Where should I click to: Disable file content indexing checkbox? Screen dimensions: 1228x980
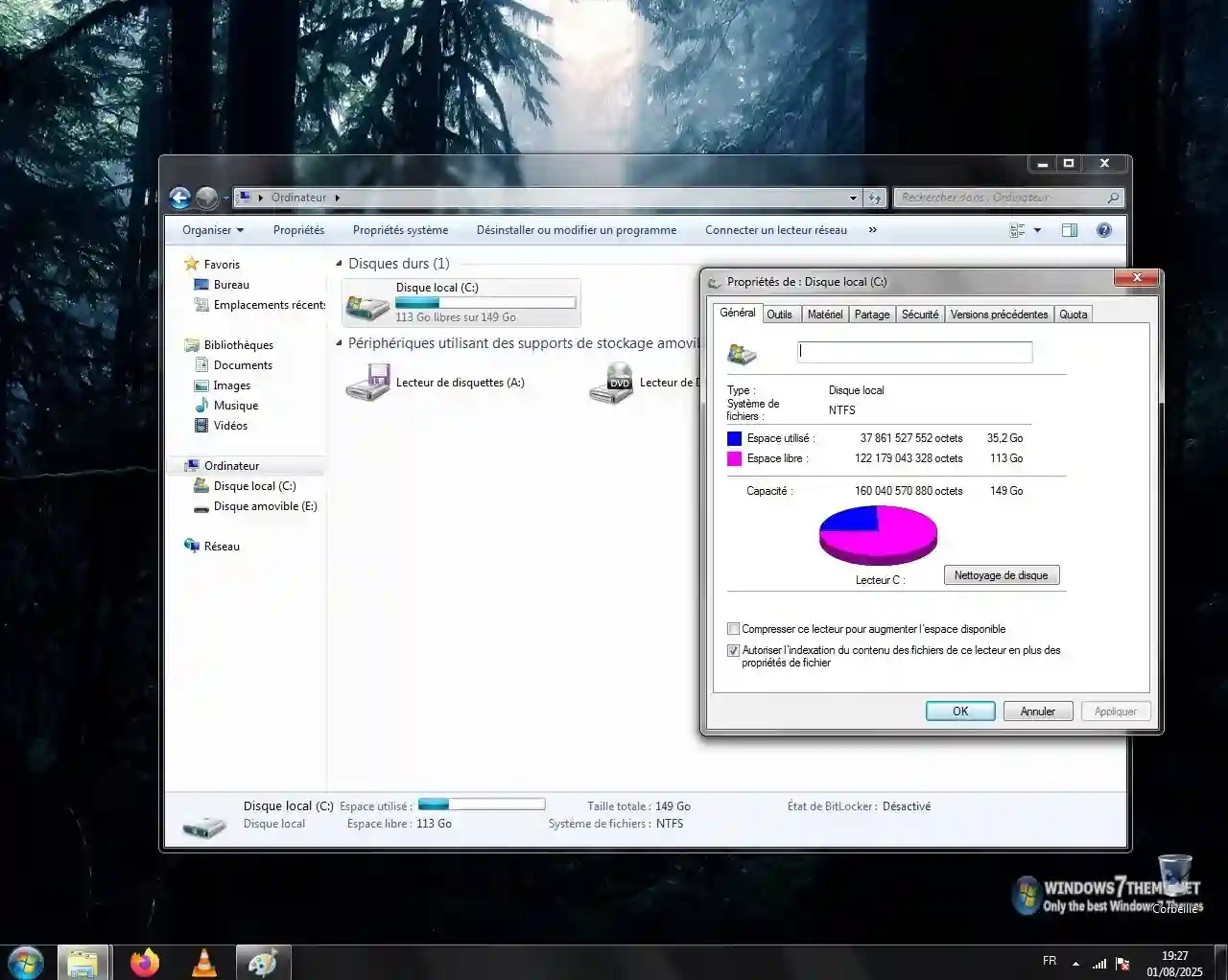(x=733, y=650)
